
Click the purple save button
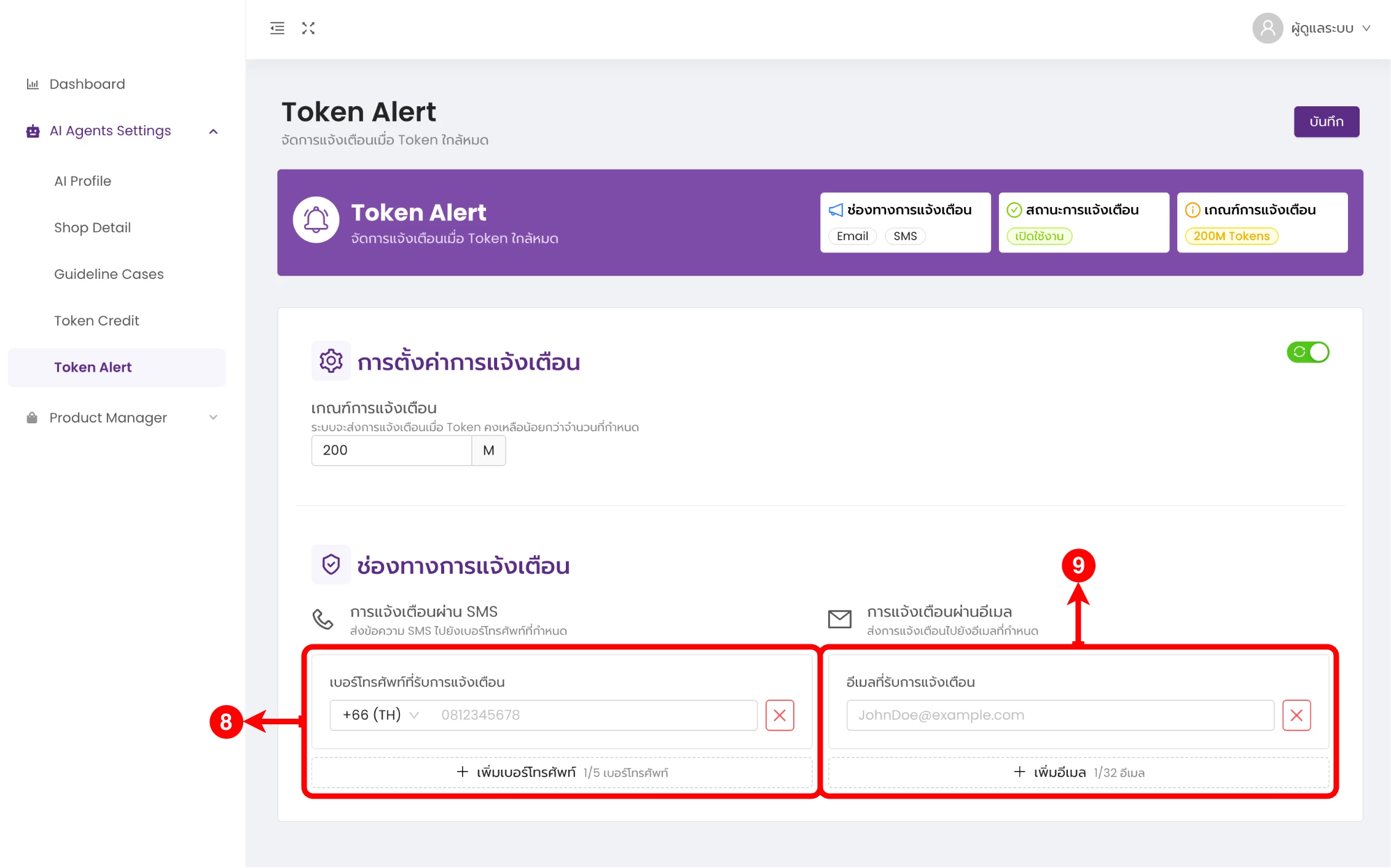(1326, 122)
